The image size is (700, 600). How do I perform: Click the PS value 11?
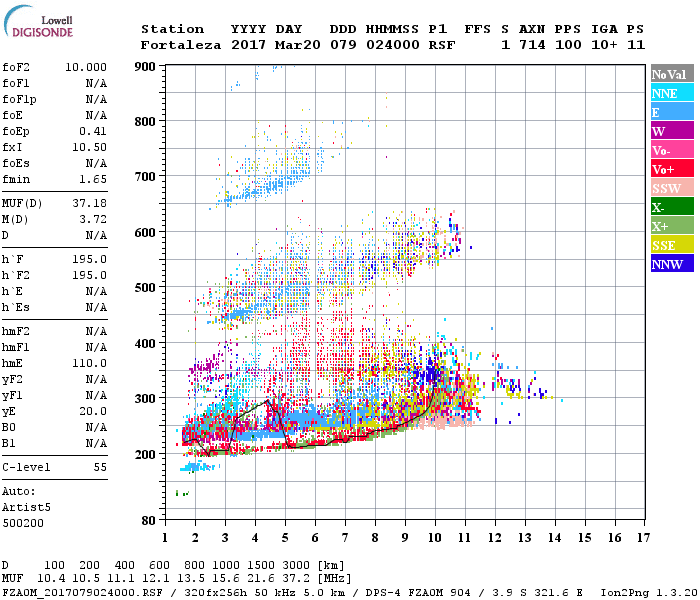636,45
